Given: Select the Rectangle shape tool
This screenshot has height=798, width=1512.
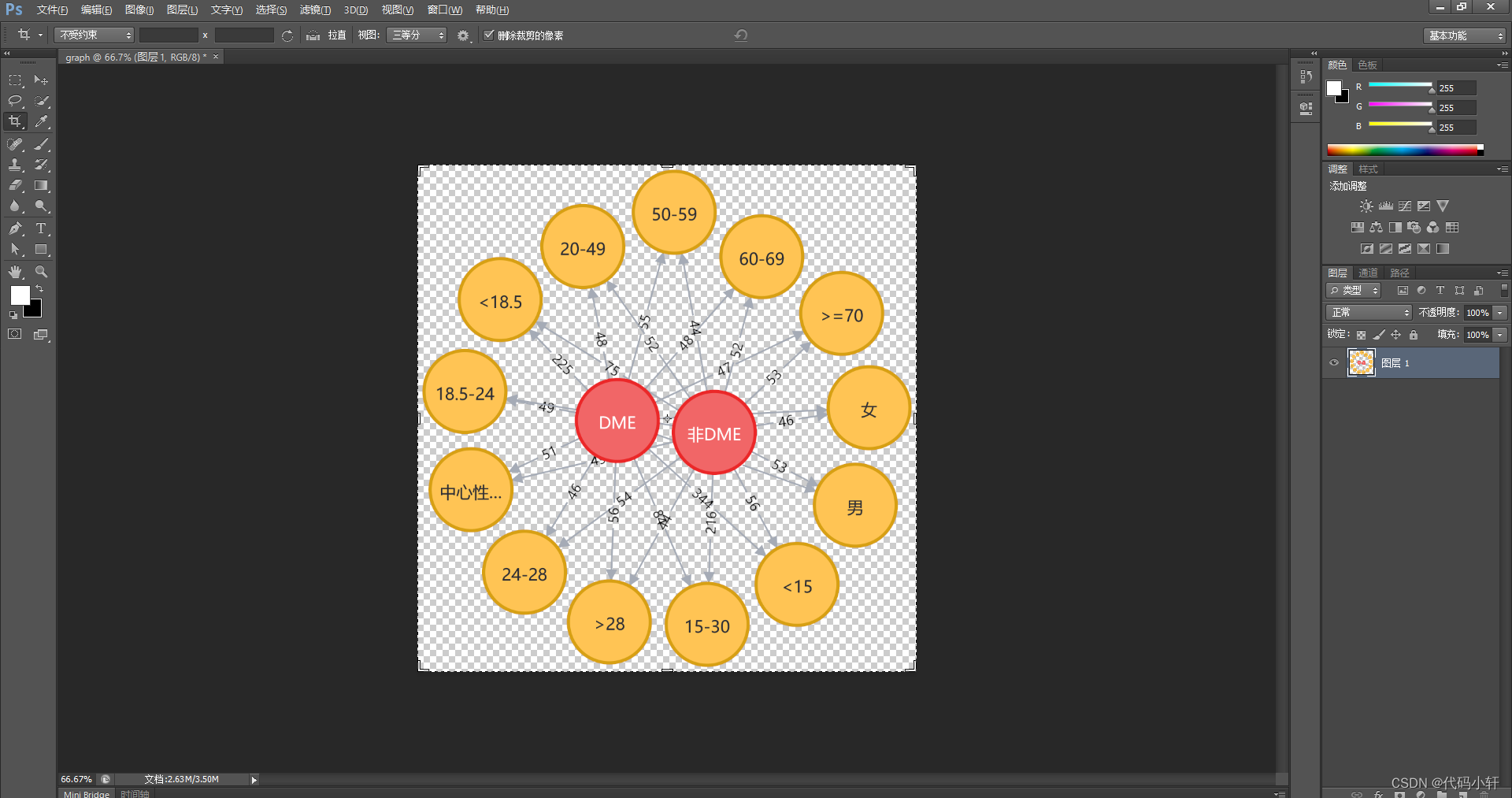Looking at the screenshot, I should (41, 249).
